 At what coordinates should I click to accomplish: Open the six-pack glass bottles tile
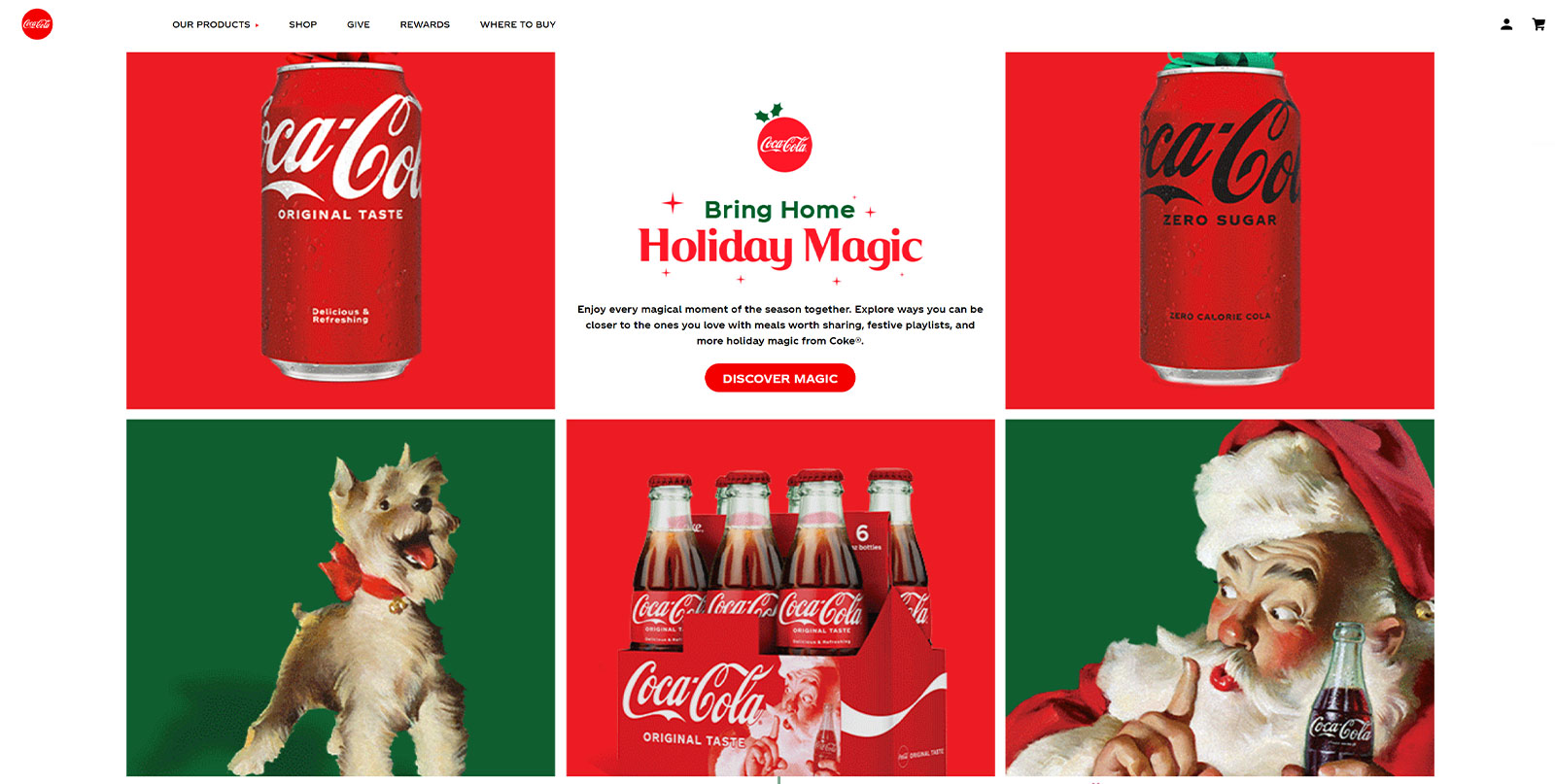point(780,597)
